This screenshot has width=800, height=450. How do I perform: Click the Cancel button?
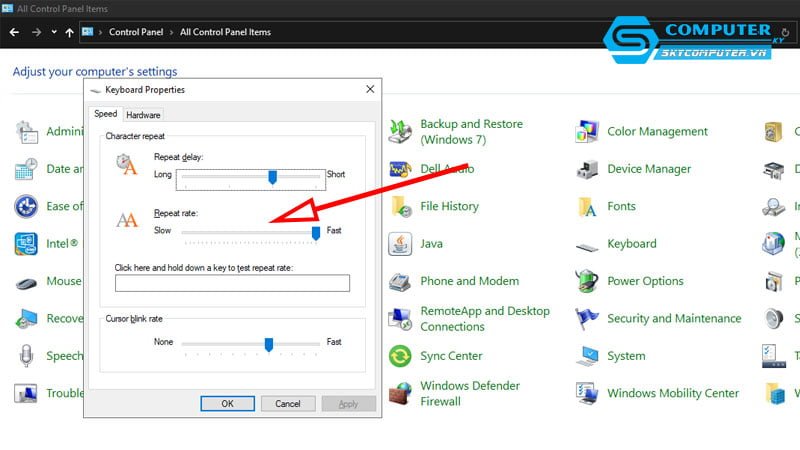(x=288, y=403)
